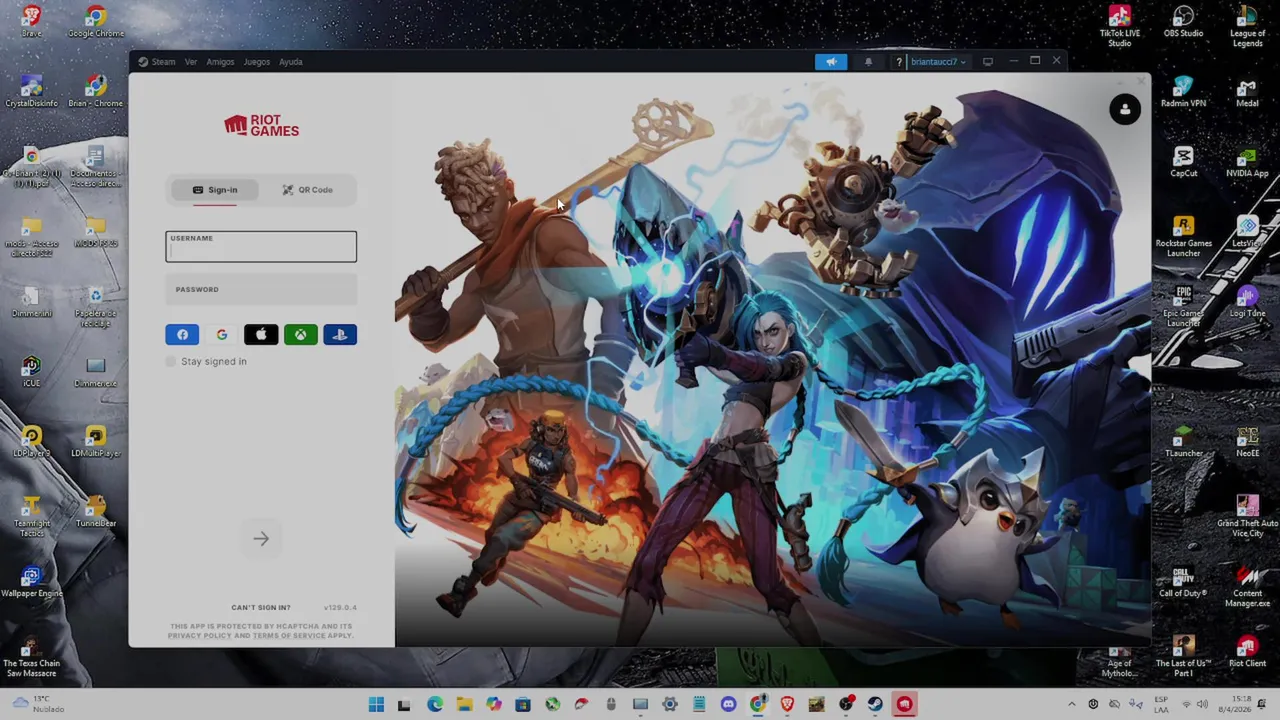Sign in with Xbox icon
The height and width of the screenshot is (720, 1280).
300,335
